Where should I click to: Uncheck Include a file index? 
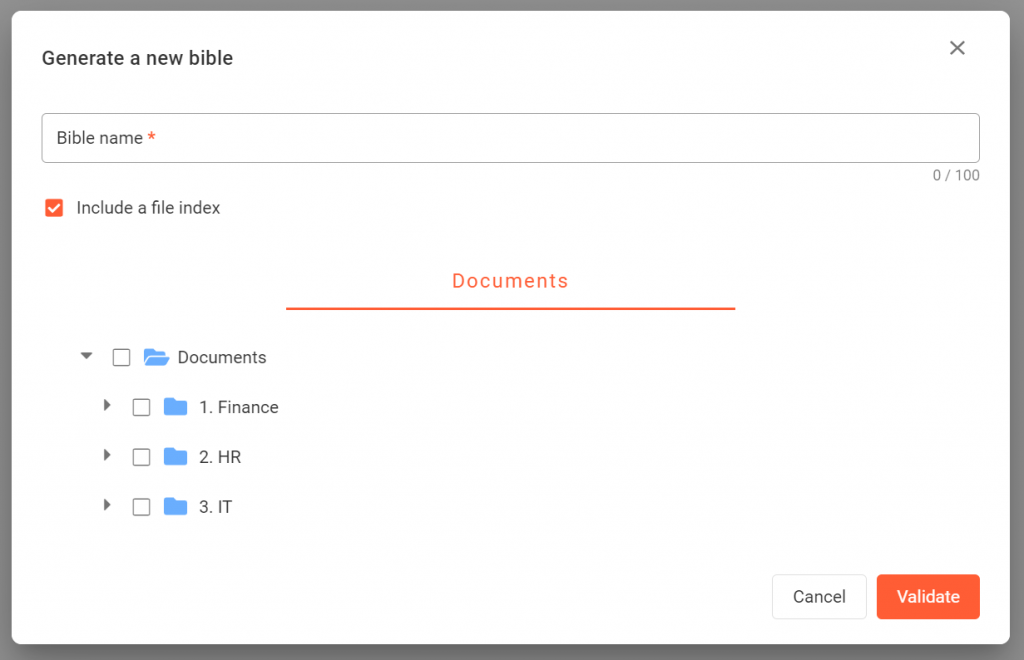(55, 208)
